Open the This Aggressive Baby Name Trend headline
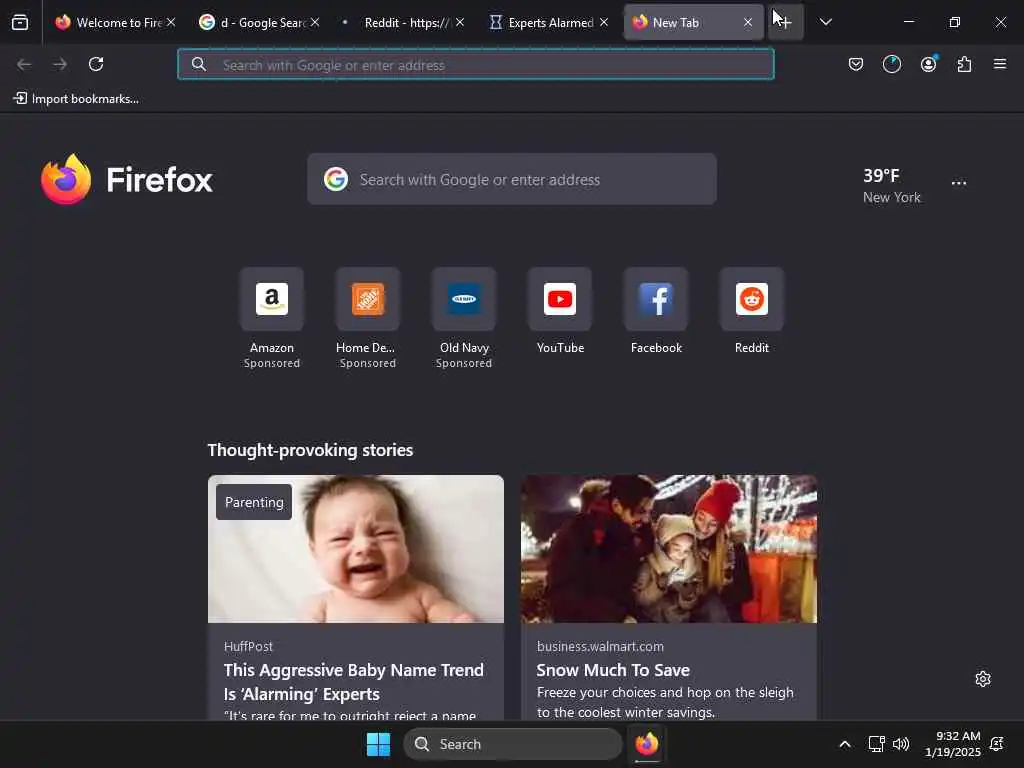Viewport: 1024px width, 768px height. click(354, 682)
